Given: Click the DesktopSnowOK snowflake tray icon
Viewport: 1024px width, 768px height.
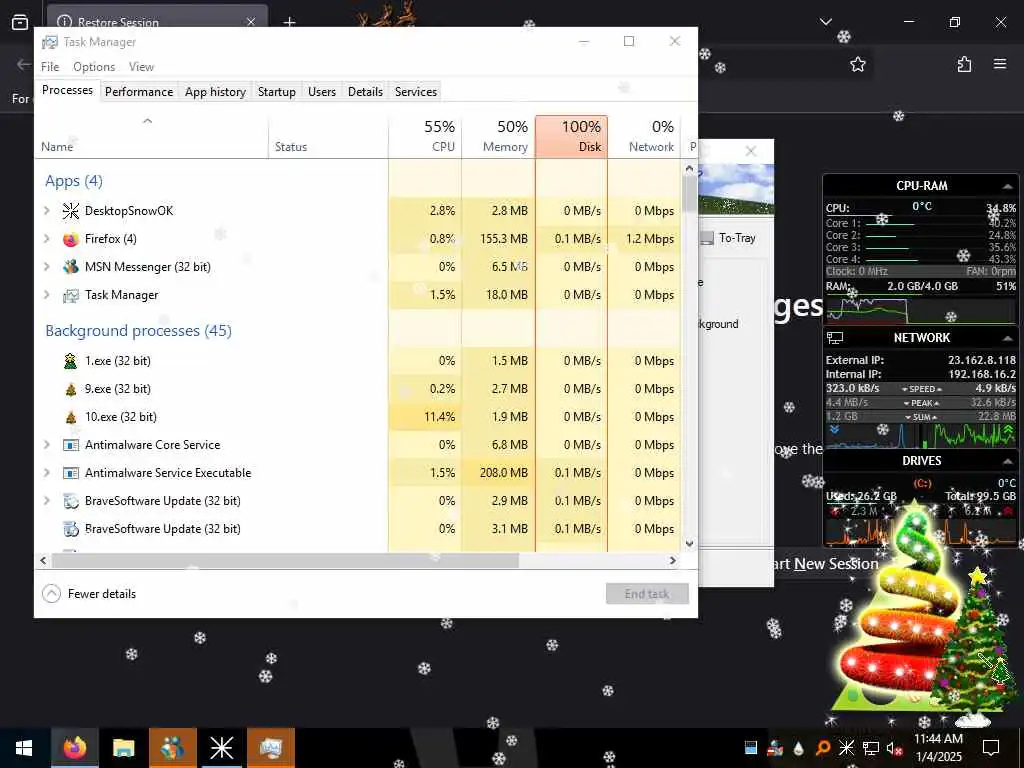Looking at the screenshot, I should (x=846, y=748).
